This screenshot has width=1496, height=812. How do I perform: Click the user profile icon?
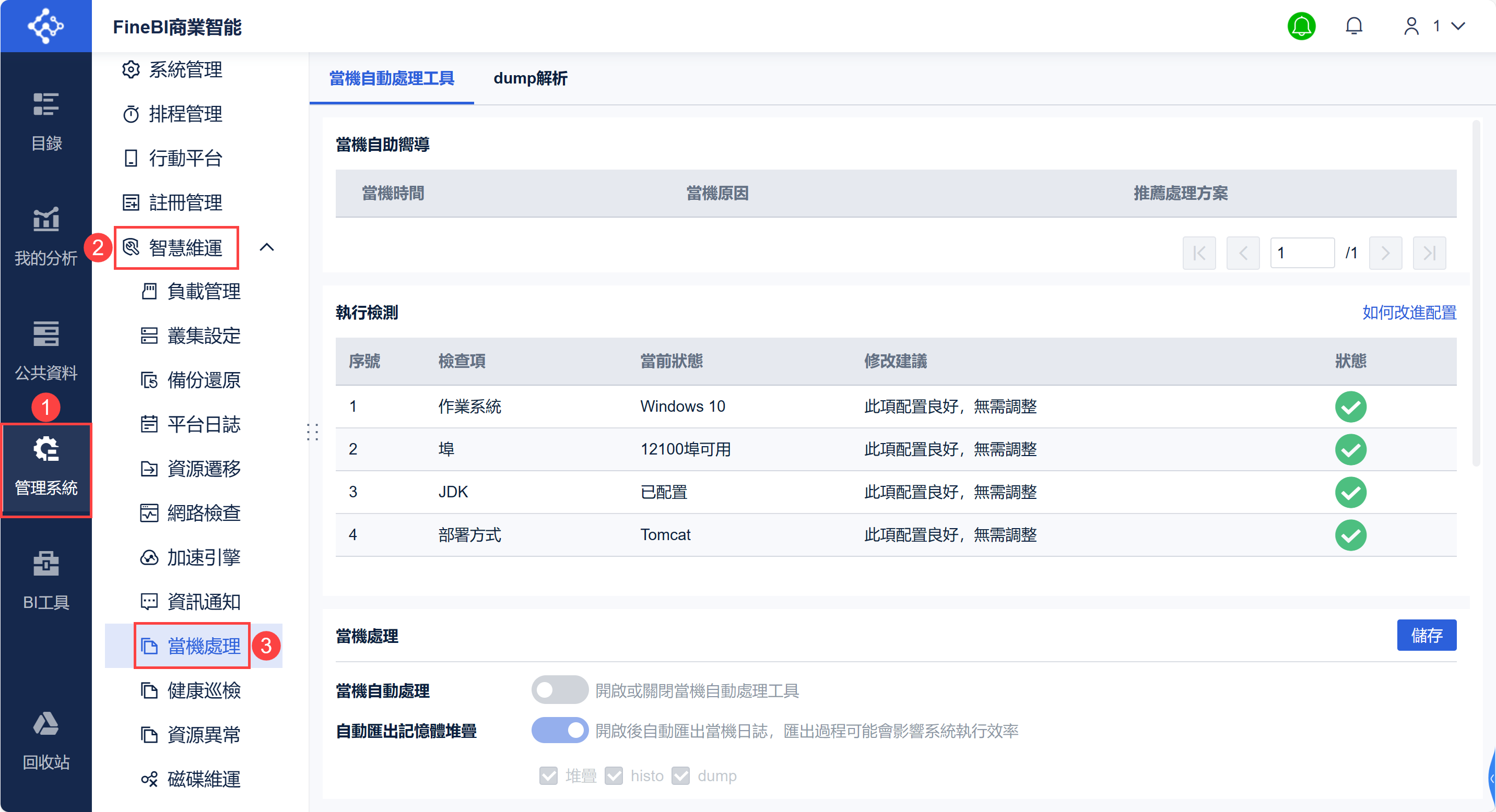click(x=1411, y=26)
